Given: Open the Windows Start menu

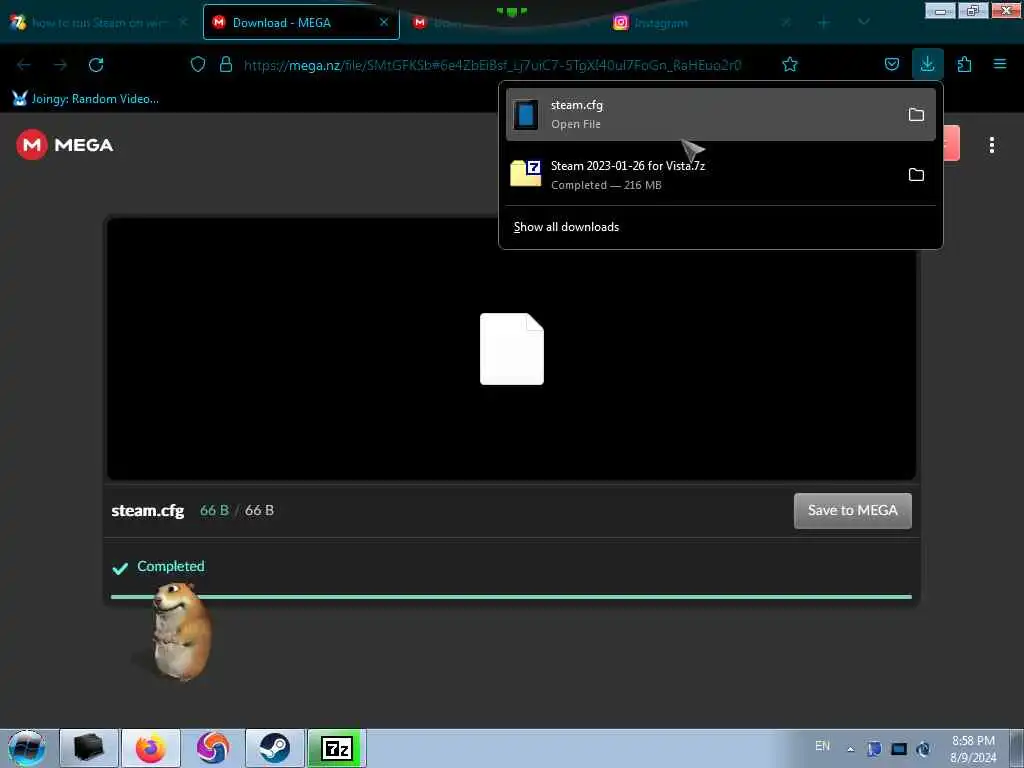Looking at the screenshot, I should [x=26, y=748].
